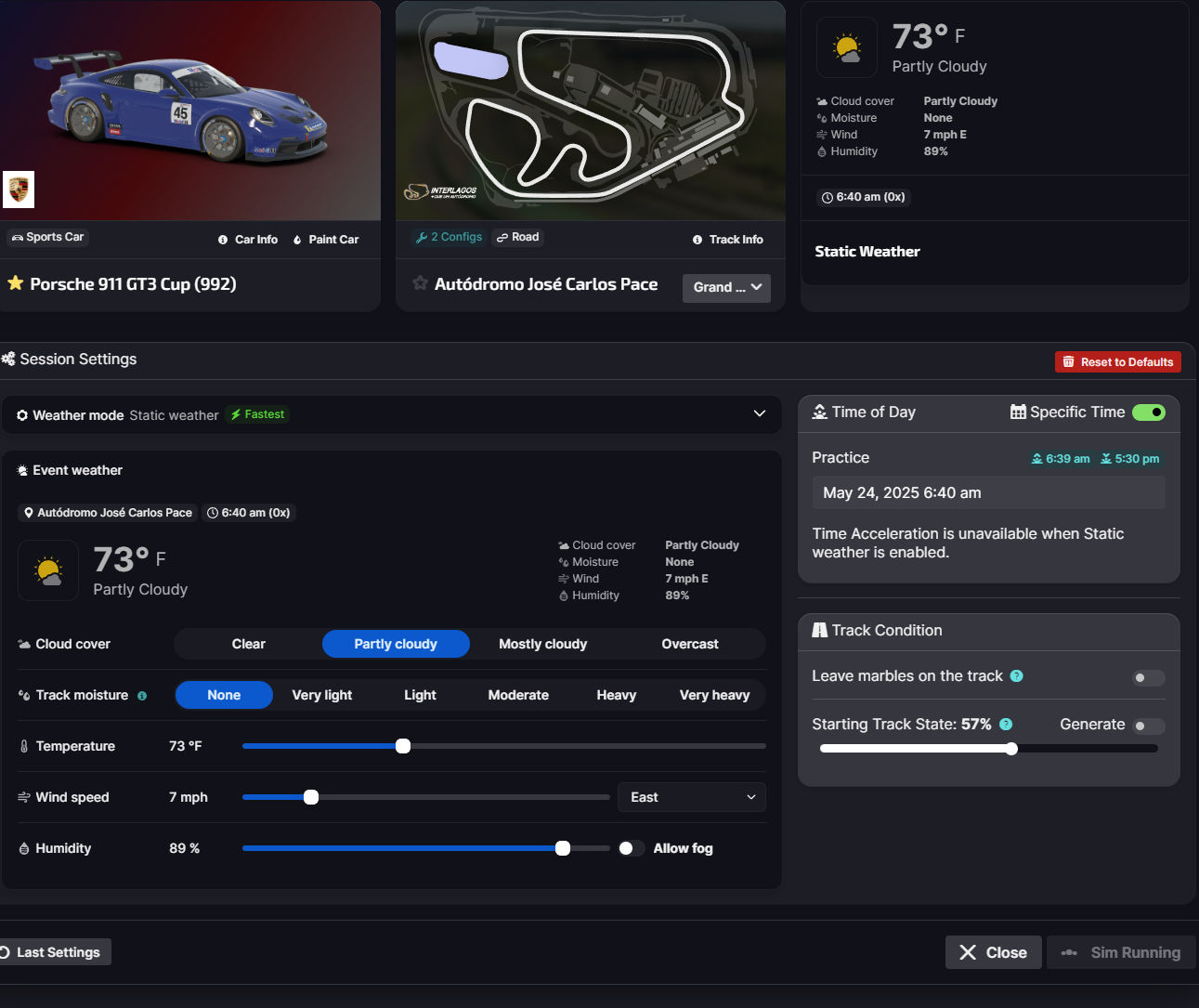Image resolution: width=1199 pixels, height=1008 pixels.
Task: Open help icon for Leave marbles on the track
Action: click(1016, 676)
